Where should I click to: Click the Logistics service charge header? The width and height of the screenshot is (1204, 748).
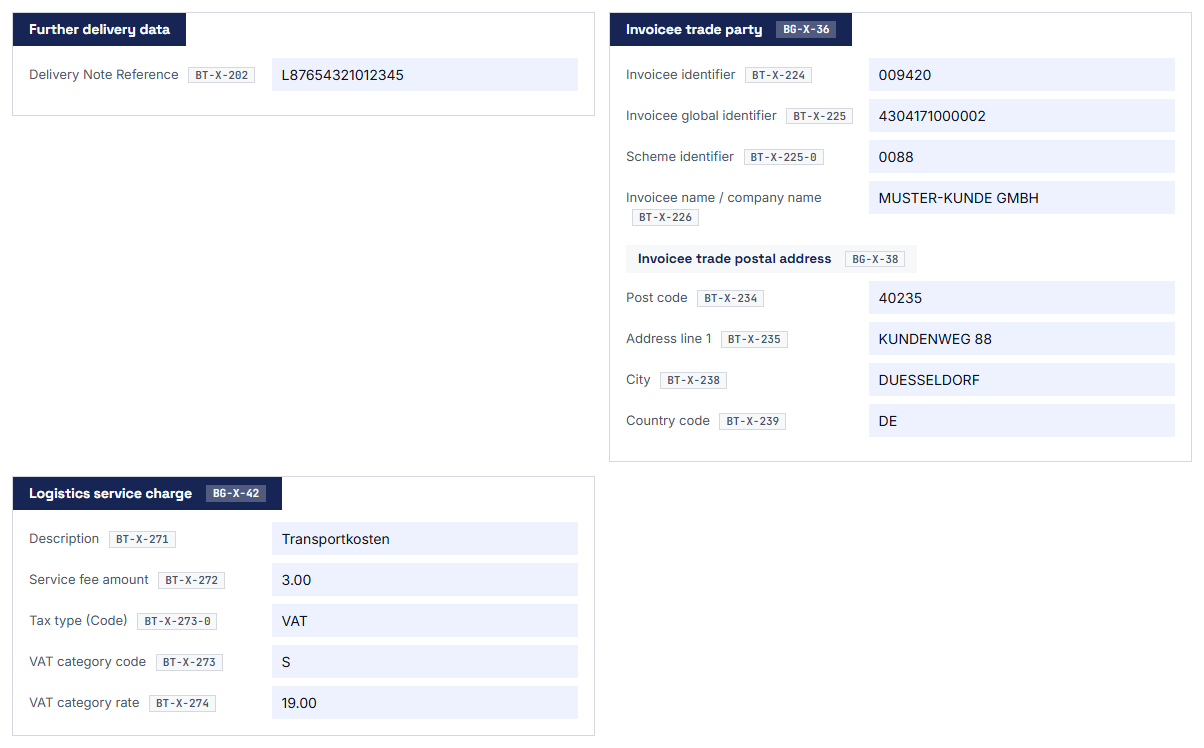(x=147, y=493)
